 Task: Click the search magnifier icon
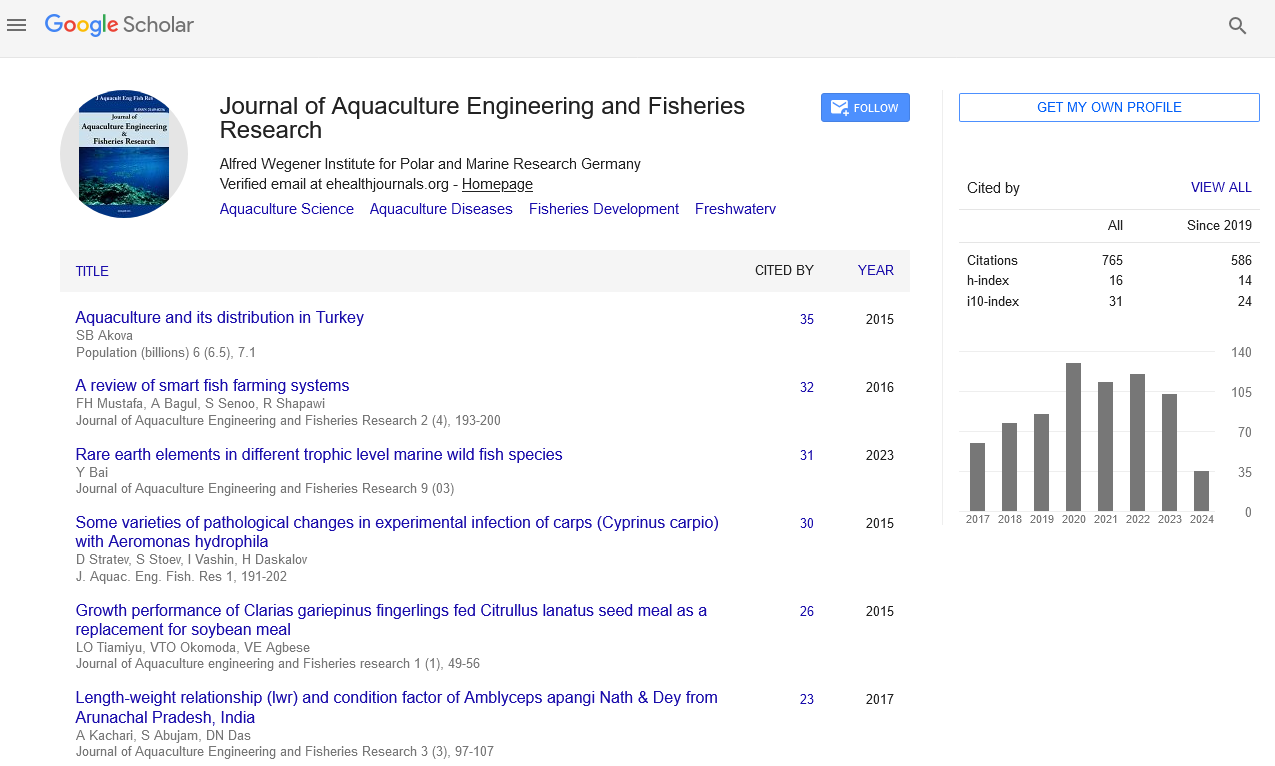(x=1238, y=26)
